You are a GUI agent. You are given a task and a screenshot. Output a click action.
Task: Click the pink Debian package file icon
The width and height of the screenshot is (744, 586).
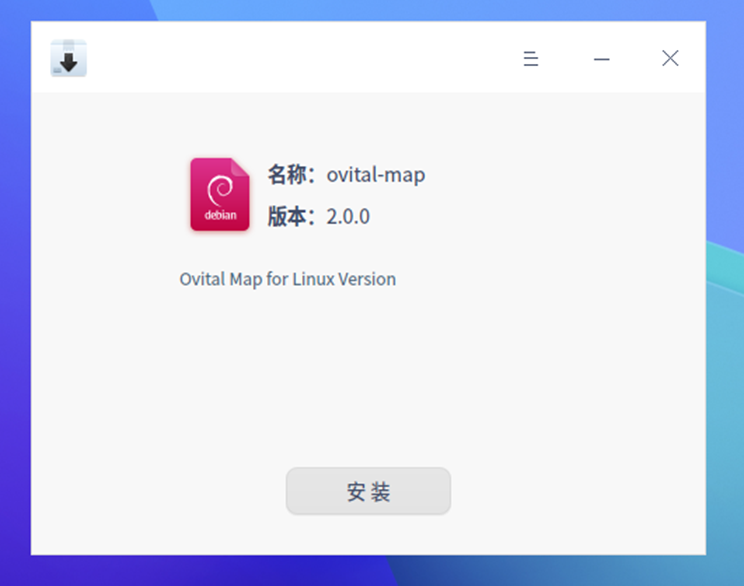[219, 194]
